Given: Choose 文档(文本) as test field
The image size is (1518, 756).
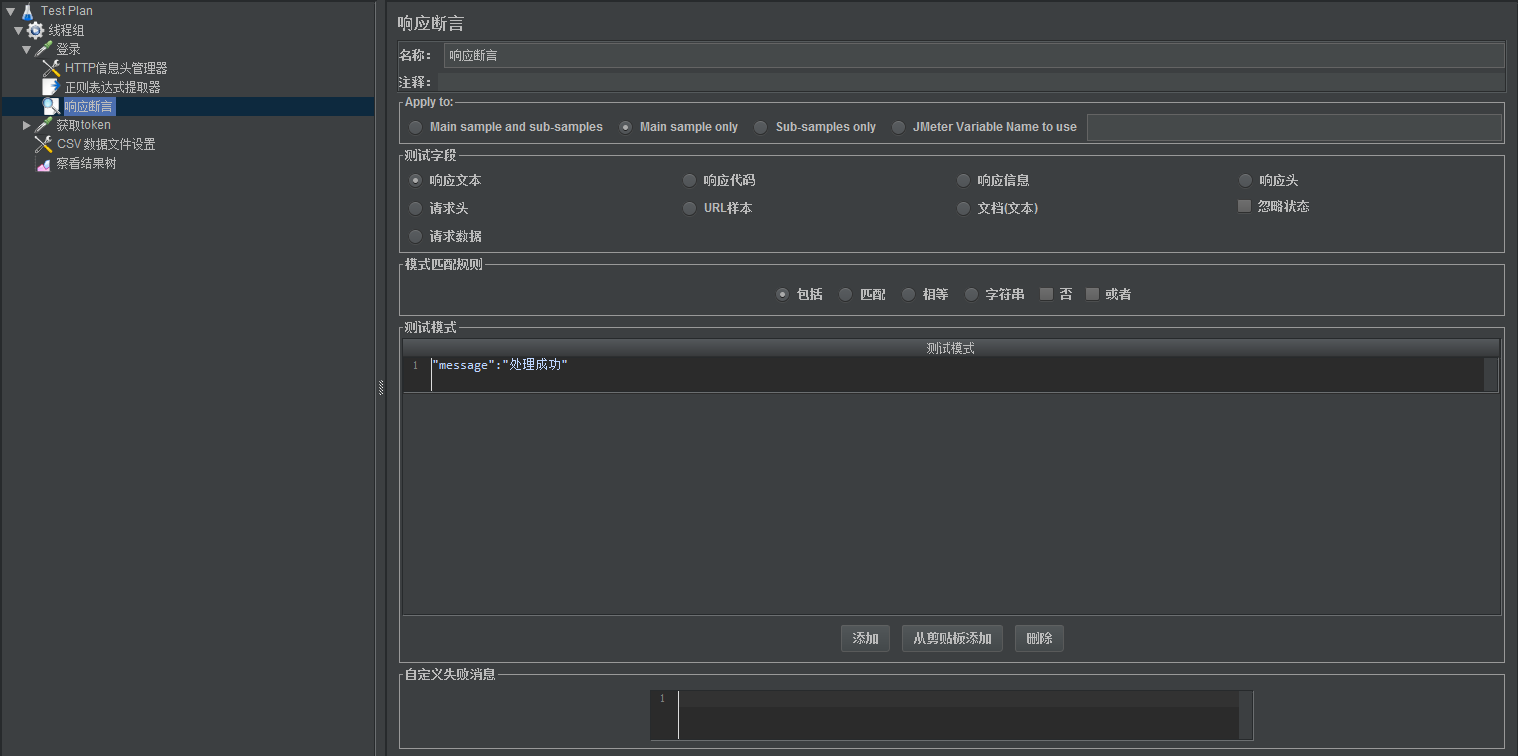Looking at the screenshot, I should (x=997, y=208).
